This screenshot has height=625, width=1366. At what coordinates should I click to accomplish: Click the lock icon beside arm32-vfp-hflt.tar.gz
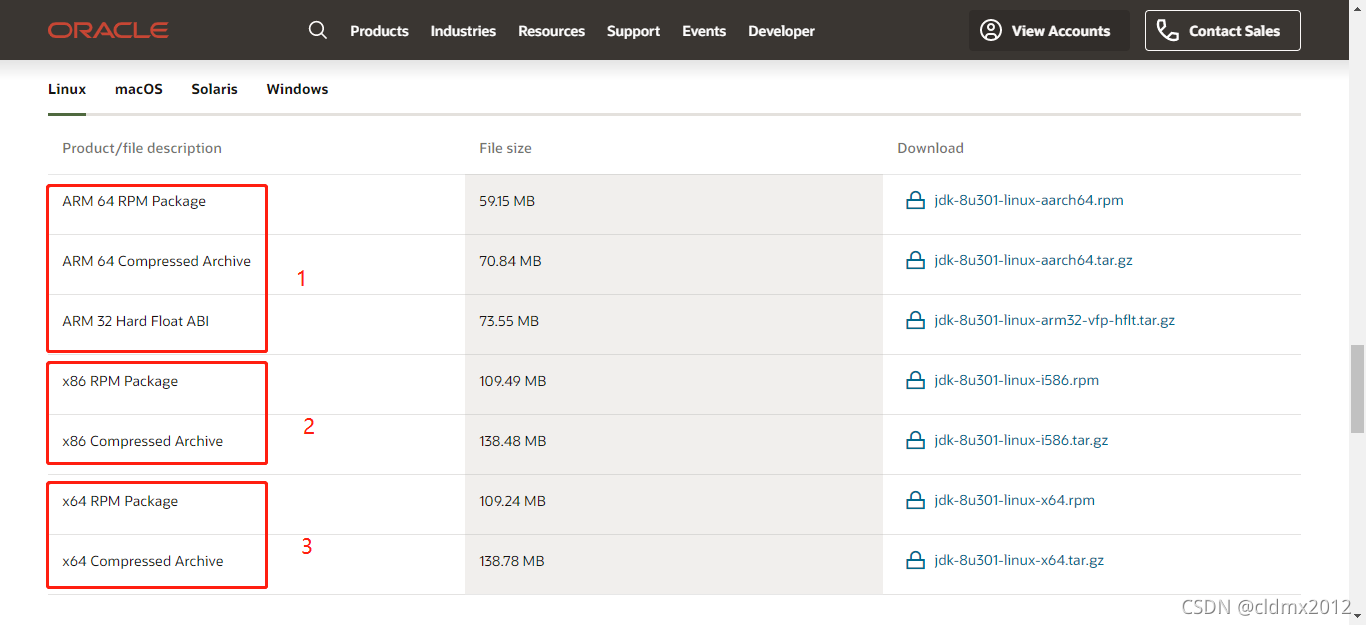pos(915,320)
